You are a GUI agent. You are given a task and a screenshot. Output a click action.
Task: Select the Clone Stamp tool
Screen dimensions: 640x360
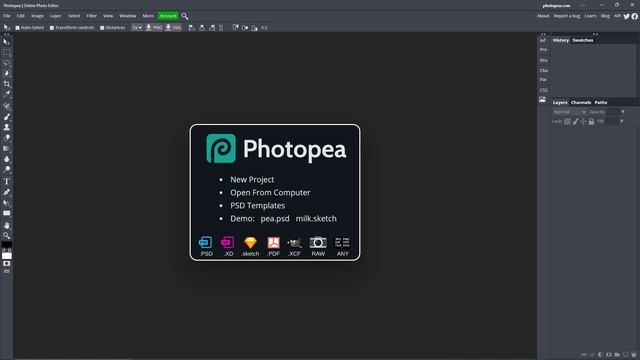point(7,127)
